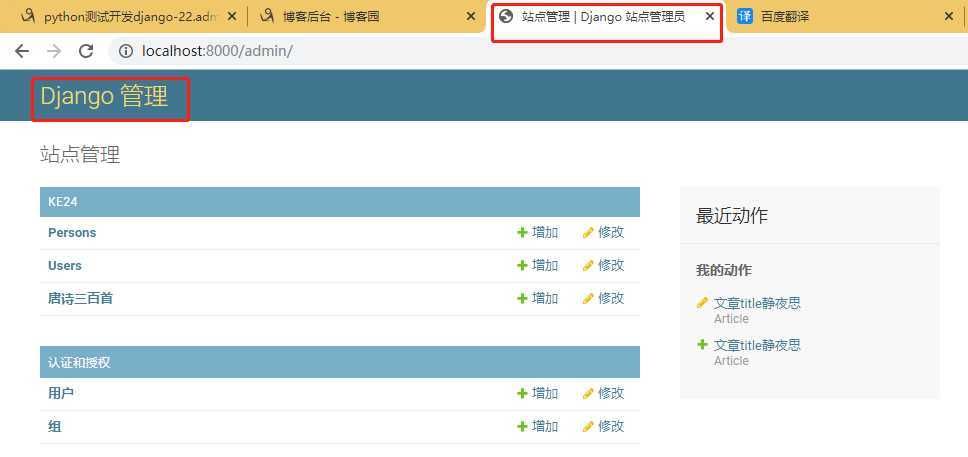The height and width of the screenshot is (457, 968).
Task: Open the KE24 app section header
Action: [63, 202]
